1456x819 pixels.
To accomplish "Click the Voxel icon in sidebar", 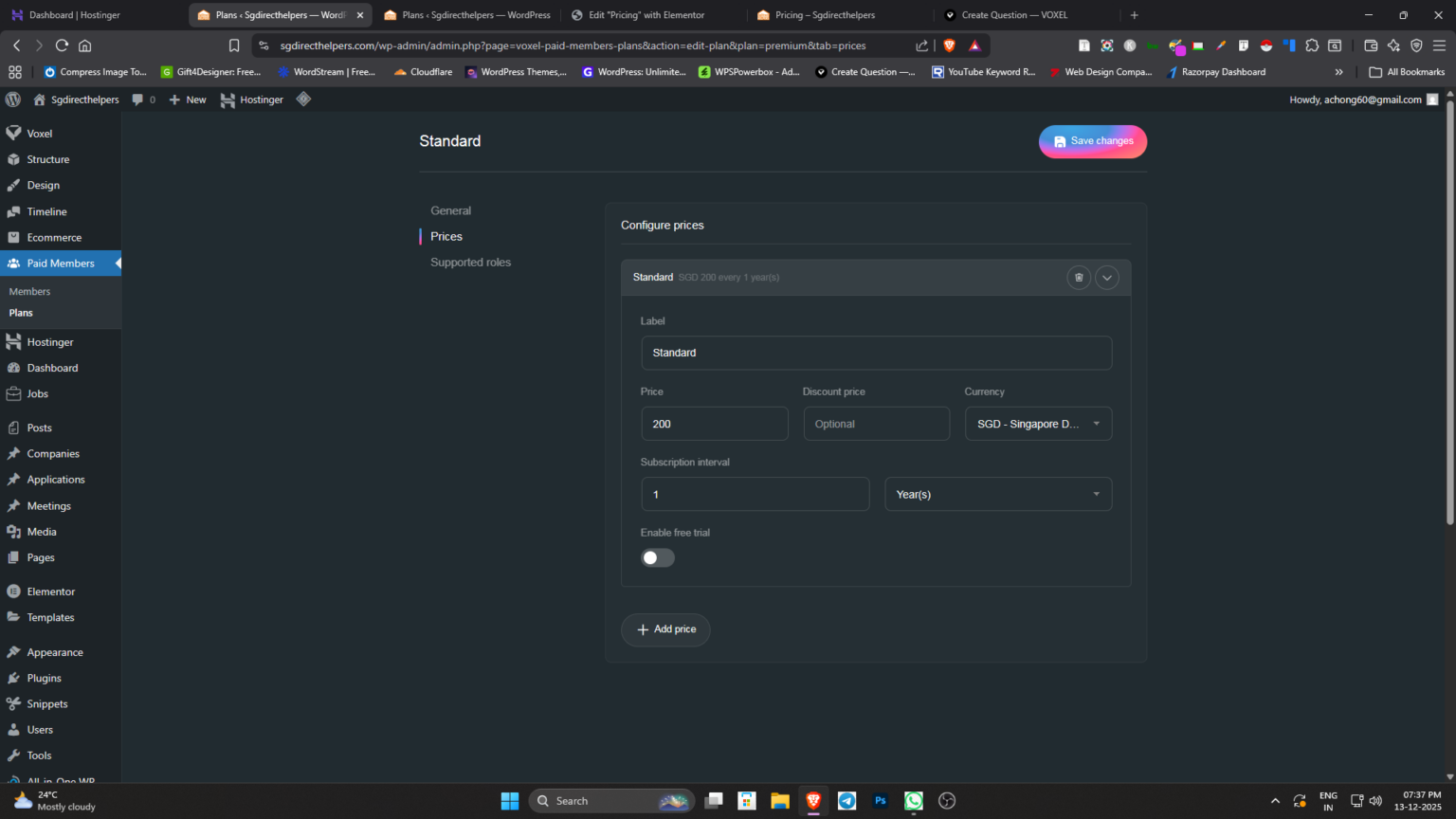I will 14,134.
